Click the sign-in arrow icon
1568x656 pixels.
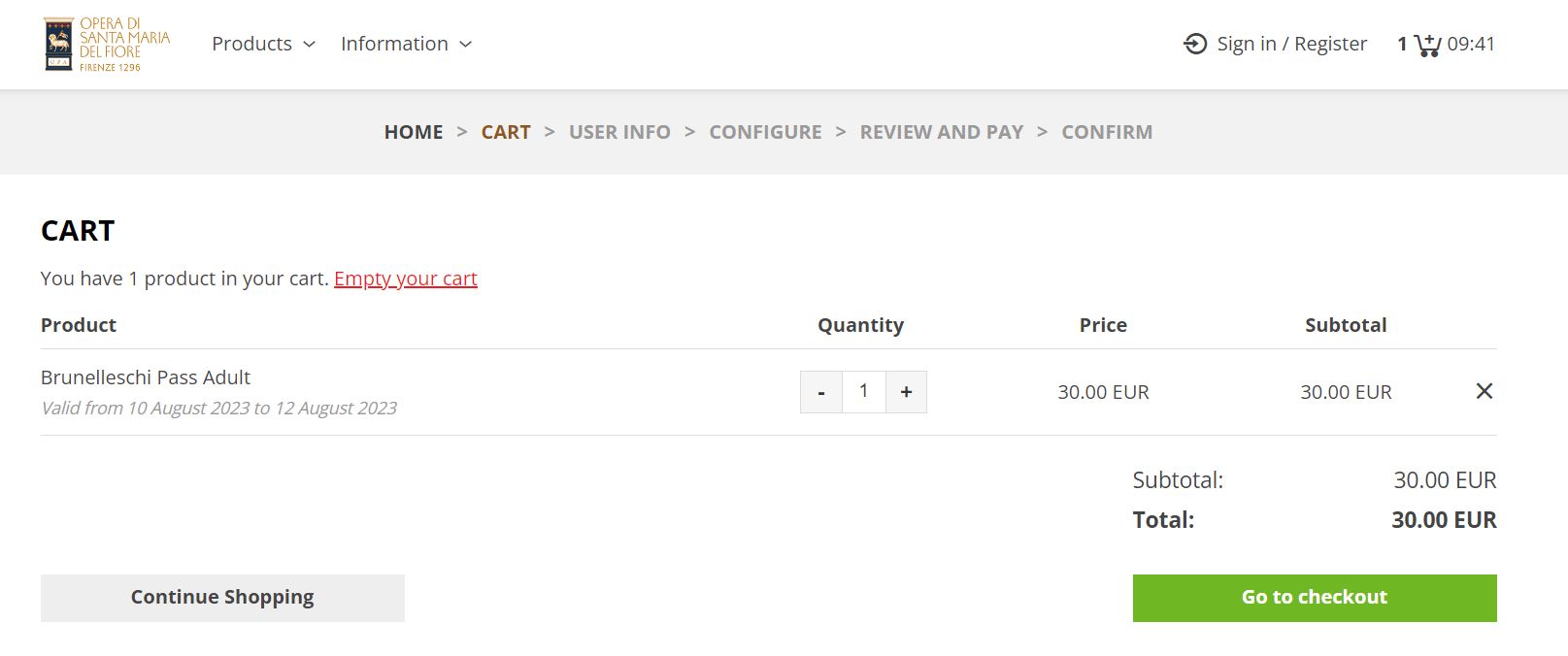1195,44
